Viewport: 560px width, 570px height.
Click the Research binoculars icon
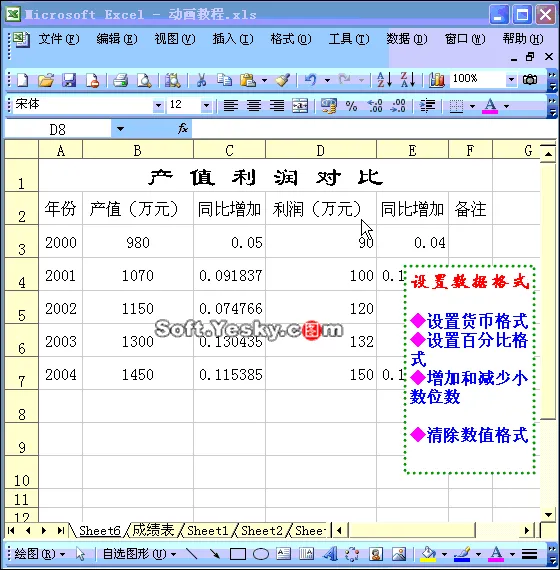[x=173, y=80]
